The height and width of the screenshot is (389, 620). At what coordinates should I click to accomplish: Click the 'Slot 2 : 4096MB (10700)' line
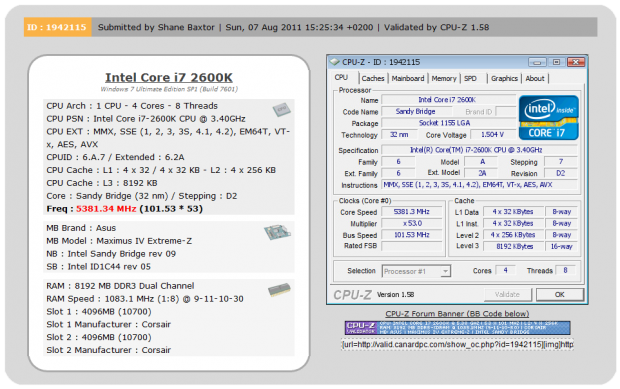99,337
